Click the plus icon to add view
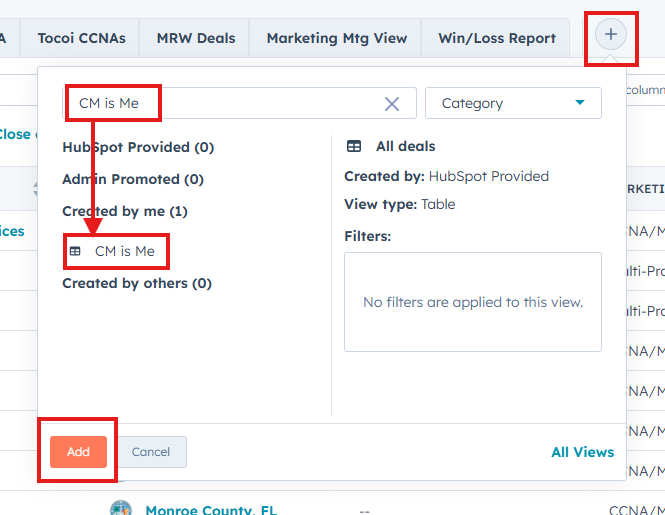Viewport: 665px width, 515px height. point(611,35)
